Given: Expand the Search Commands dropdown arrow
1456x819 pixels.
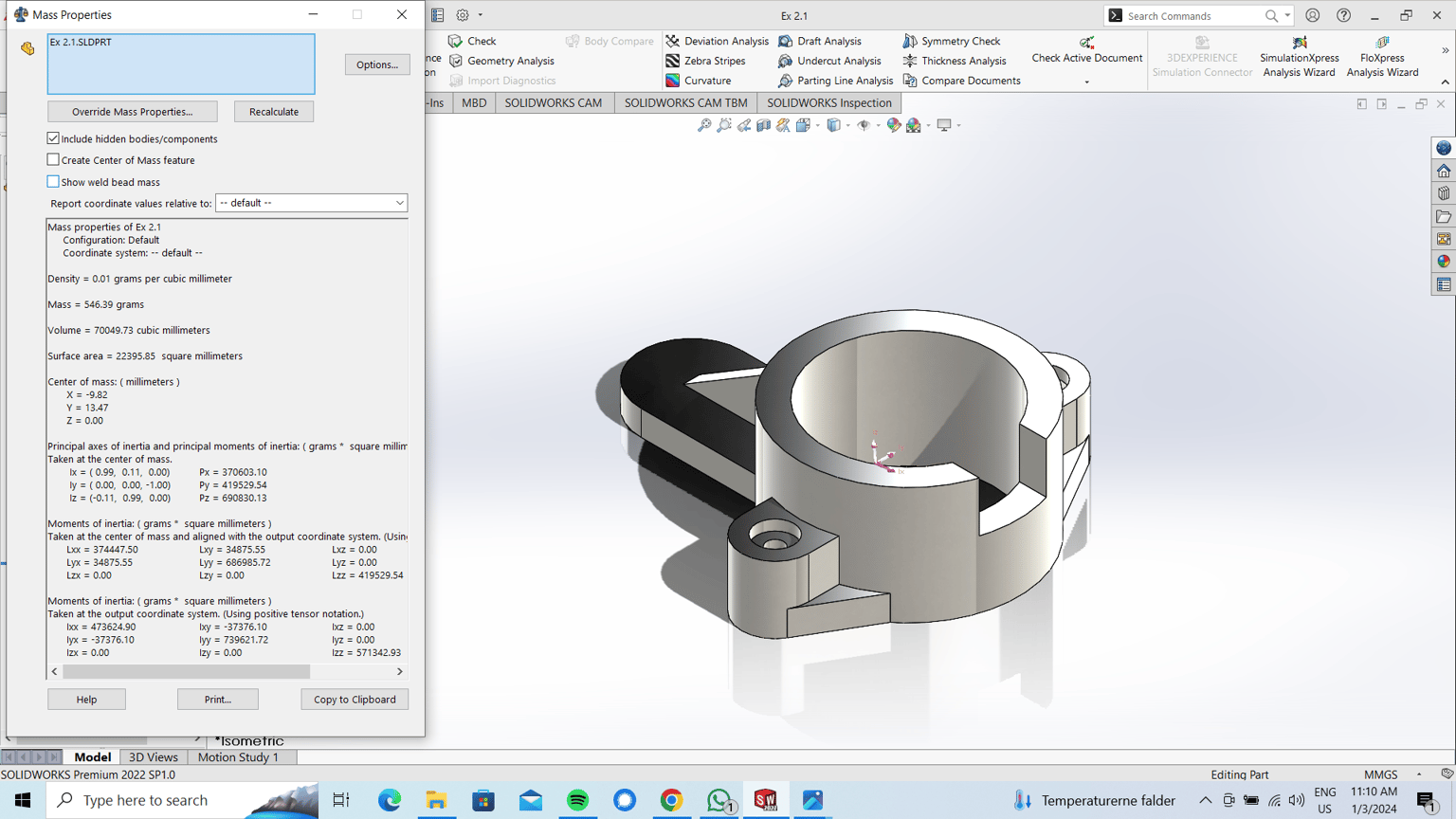Looking at the screenshot, I should pos(1287,16).
